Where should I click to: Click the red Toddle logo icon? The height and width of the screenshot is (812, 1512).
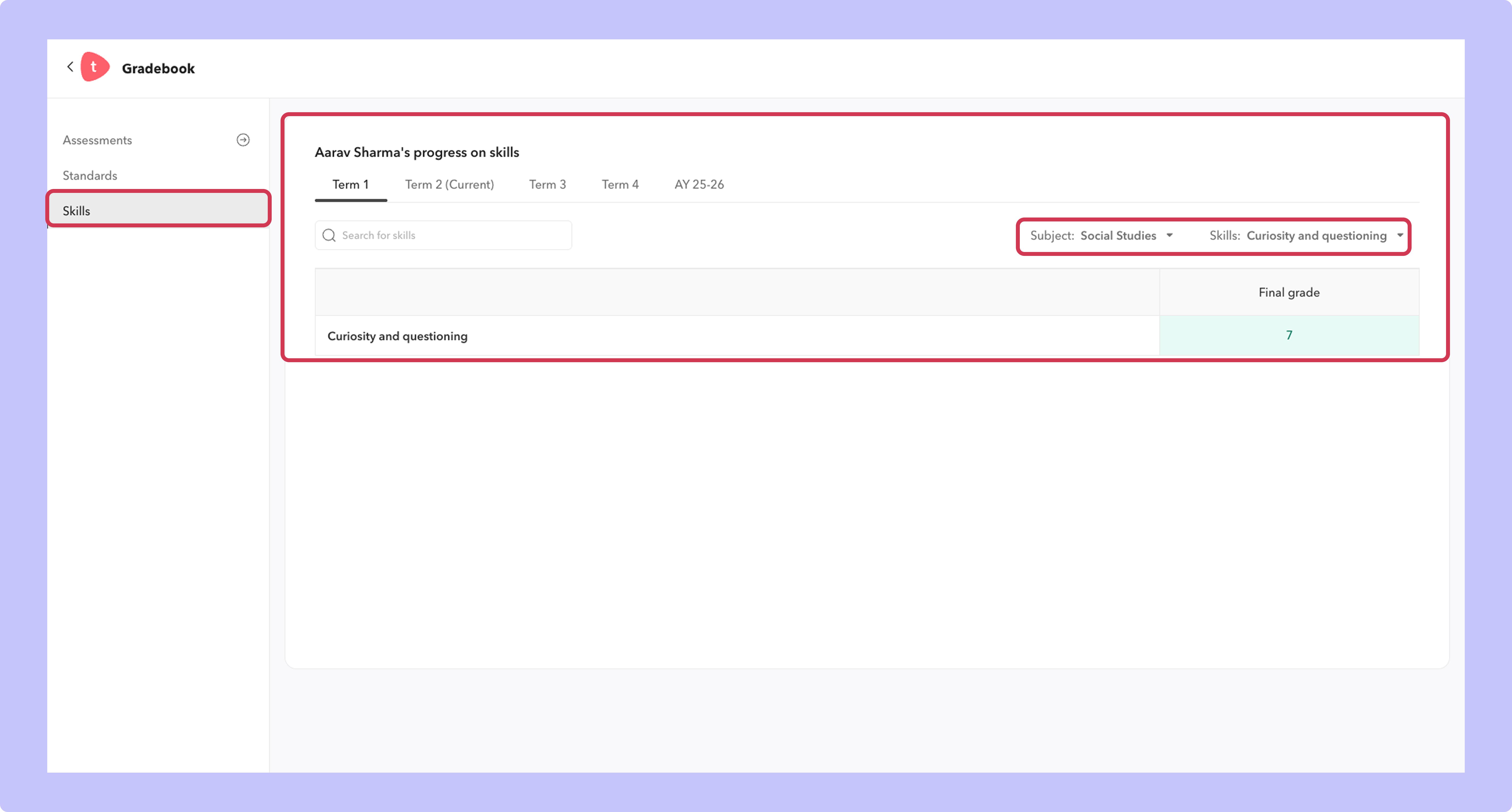[x=94, y=67]
